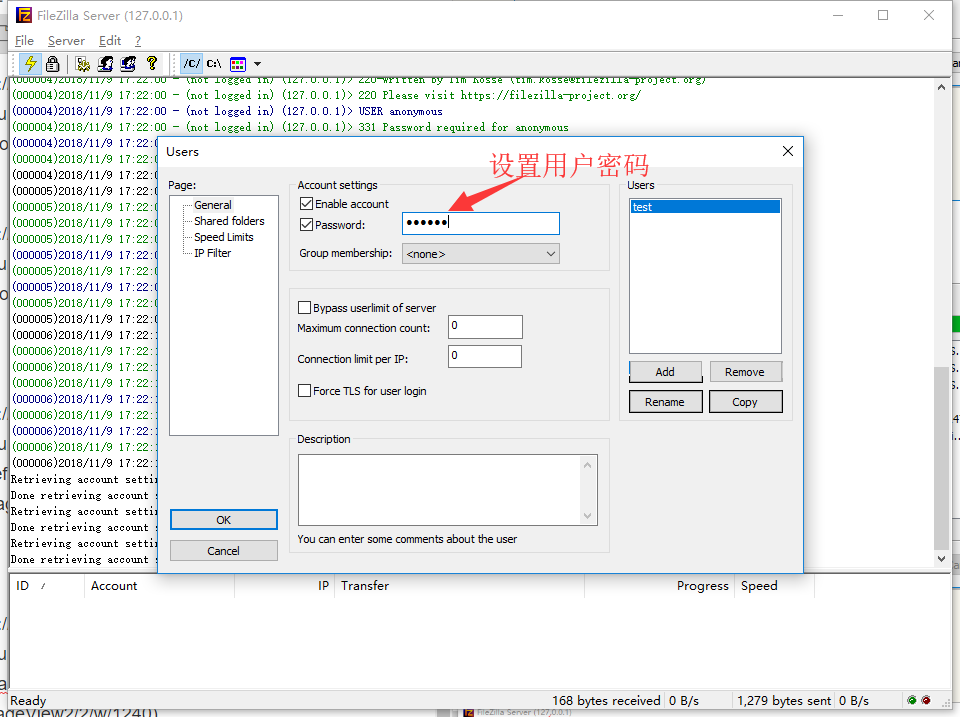
Task: Select the /C/ server path display button
Action: pos(192,64)
